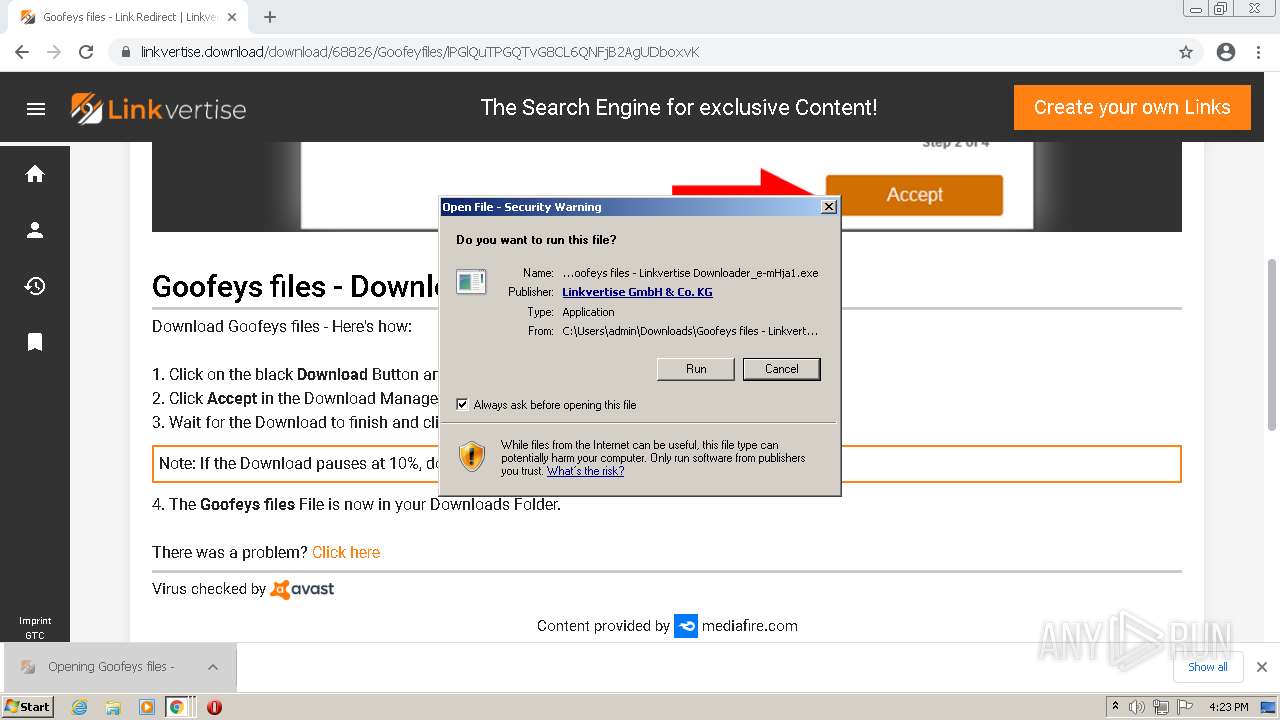Reload the page
The height and width of the screenshot is (720, 1280).
(x=86, y=52)
